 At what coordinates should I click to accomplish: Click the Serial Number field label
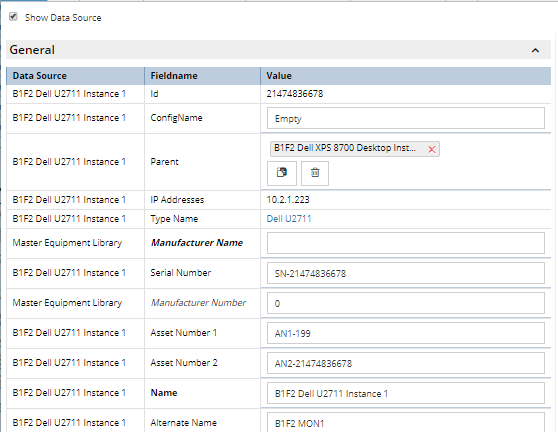[x=181, y=273]
